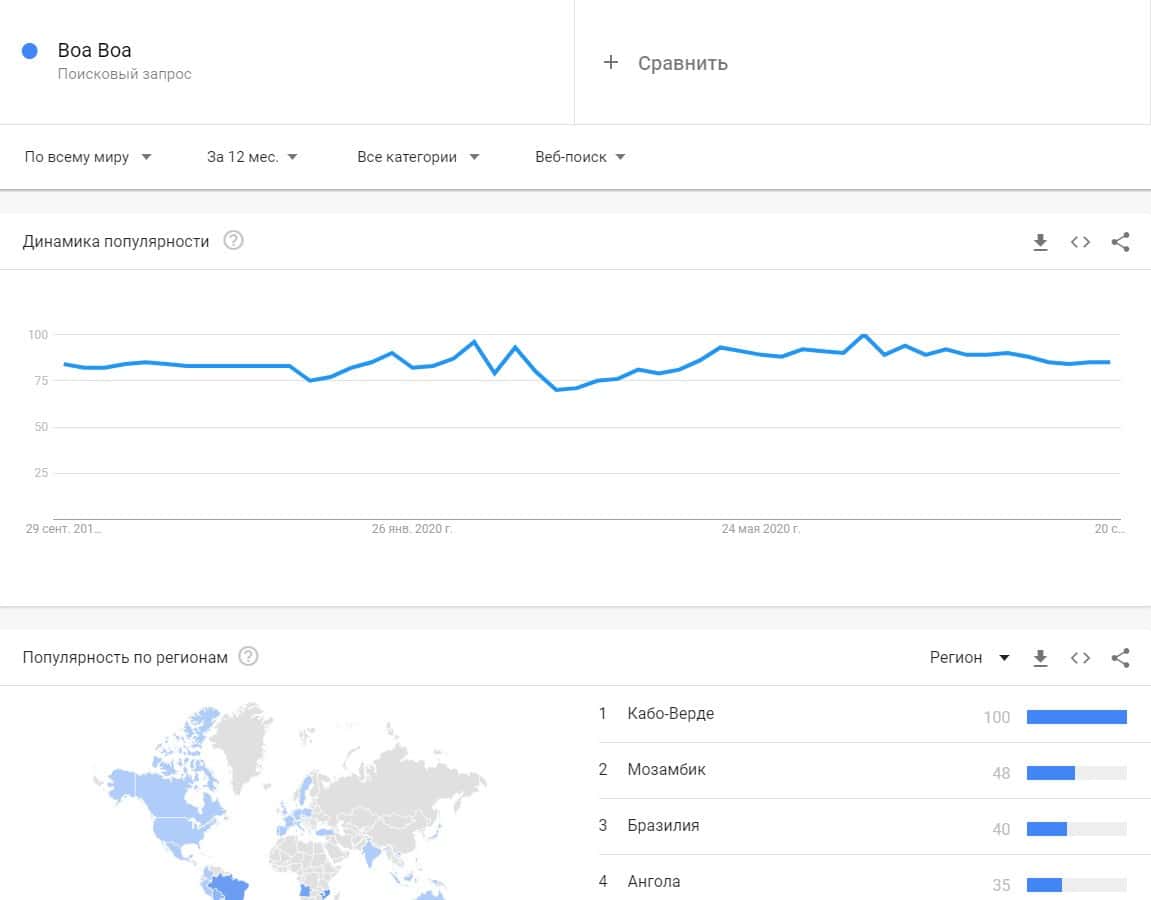Open the За 12 мес. time range dropdown
The width and height of the screenshot is (1151, 900).
(252, 157)
